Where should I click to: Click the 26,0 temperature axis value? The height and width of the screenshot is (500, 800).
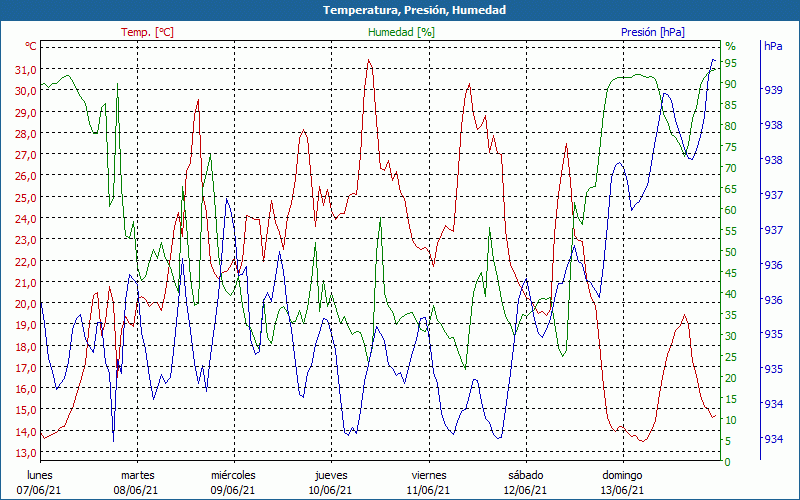(24, 176)
